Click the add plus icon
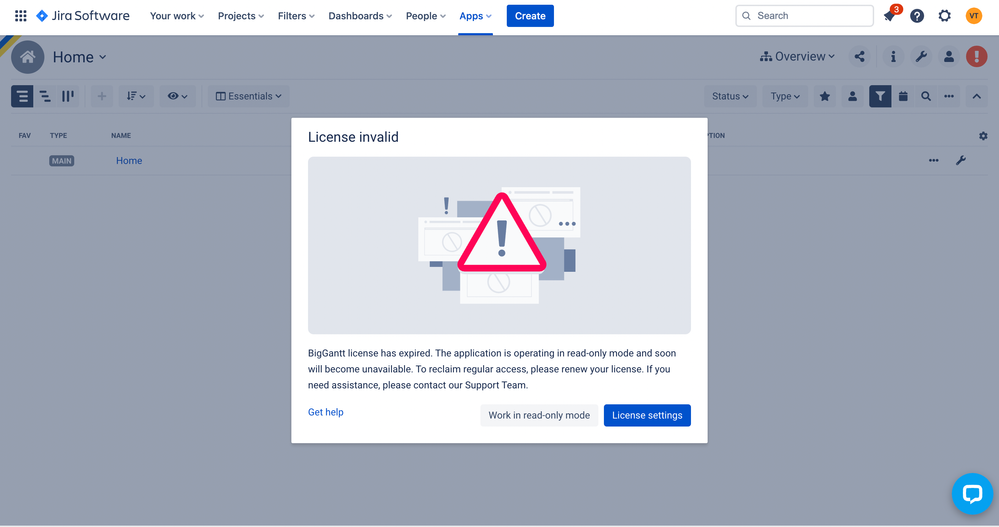Image resolution: width=999 pixels, height=527 pixels. [101, 96]
